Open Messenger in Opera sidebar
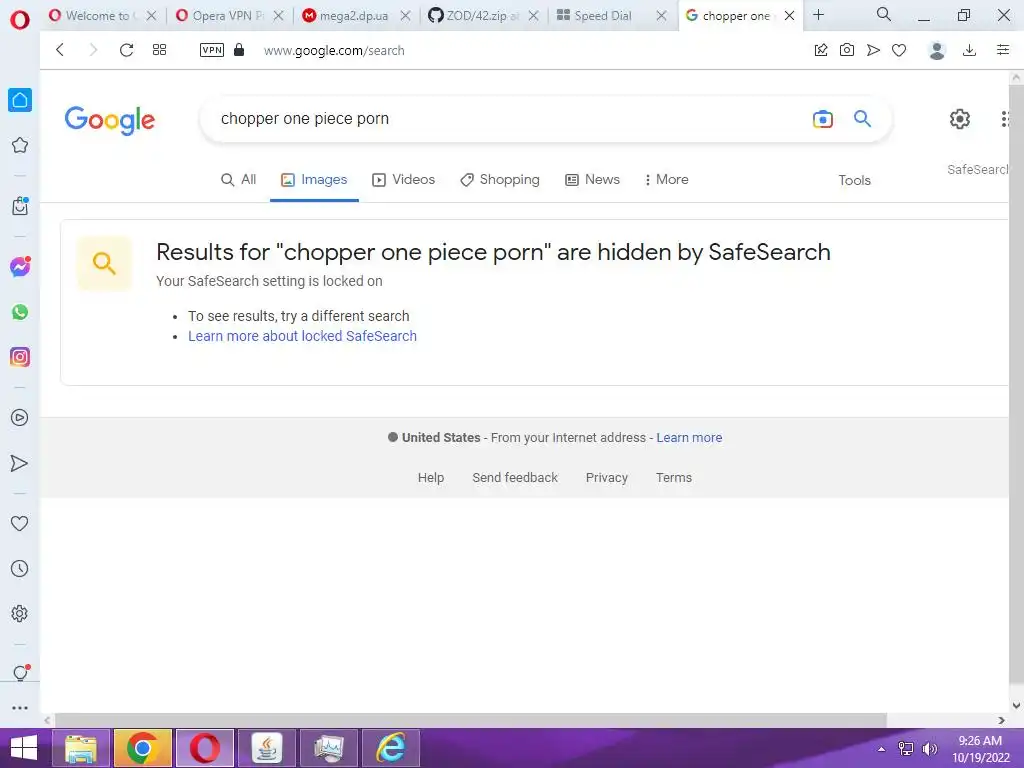This screenshot has width=1024, height=768. click(20, 266)
